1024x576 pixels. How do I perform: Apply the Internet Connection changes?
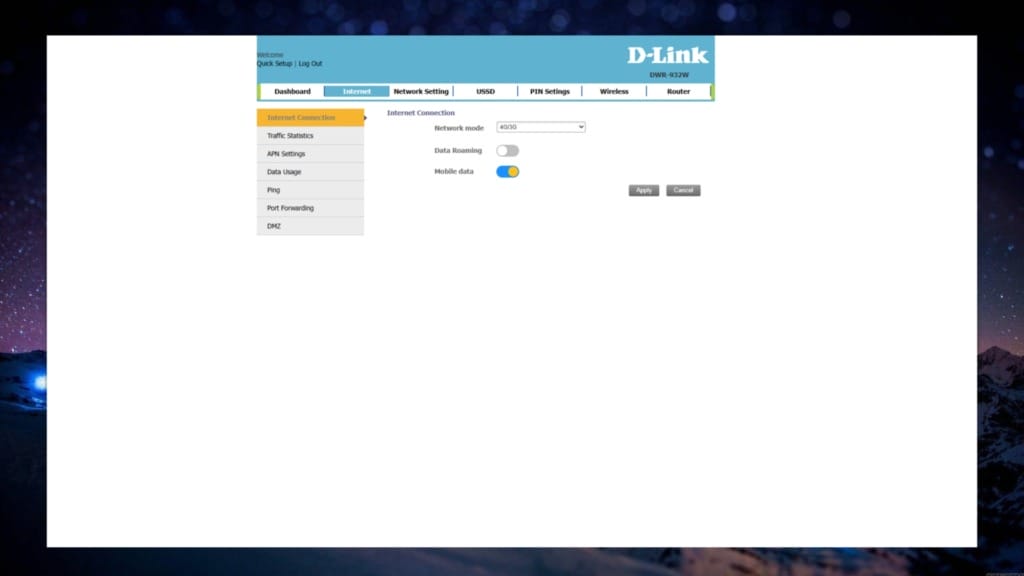pyautogui.click(x=643, y=190)
